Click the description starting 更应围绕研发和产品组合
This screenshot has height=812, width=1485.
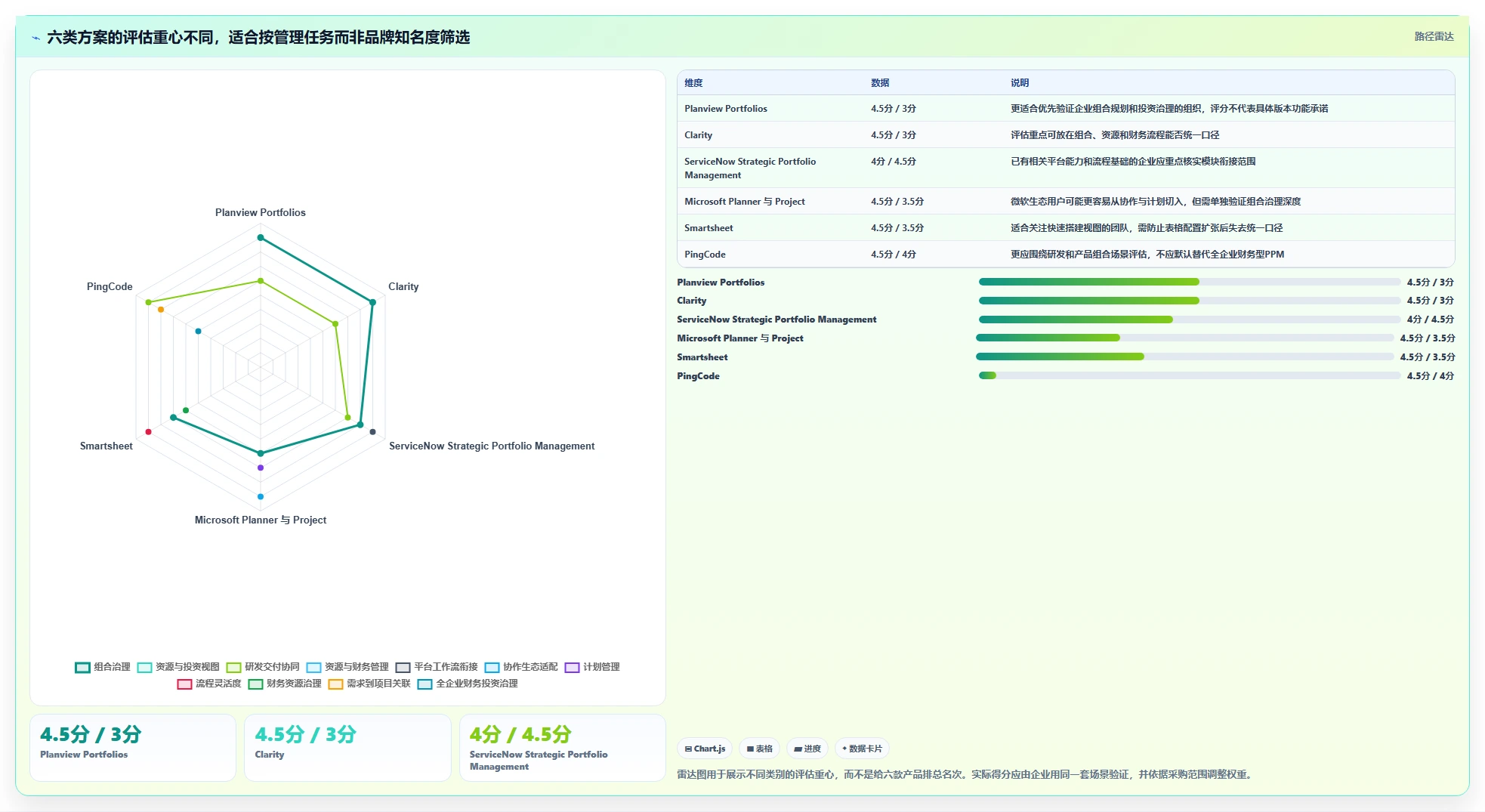(x=1147, y=255)
